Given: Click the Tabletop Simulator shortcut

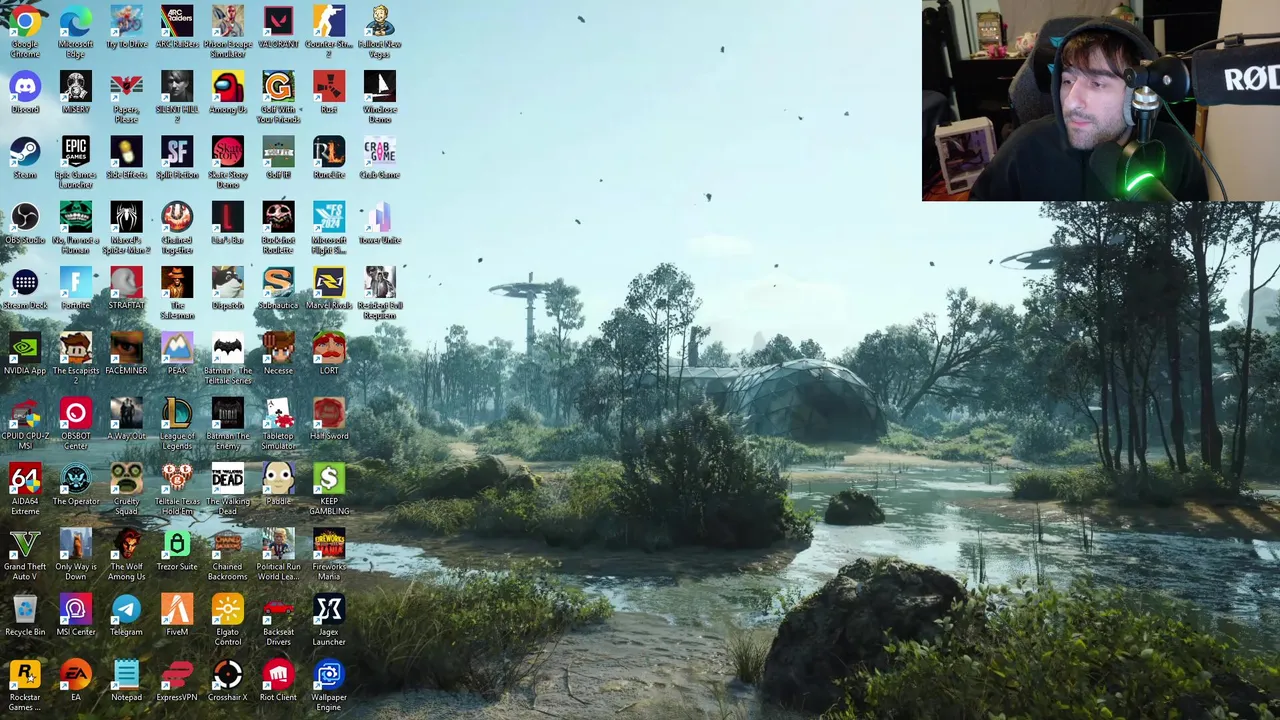Looking at the screenshot, I should [278, 413].
